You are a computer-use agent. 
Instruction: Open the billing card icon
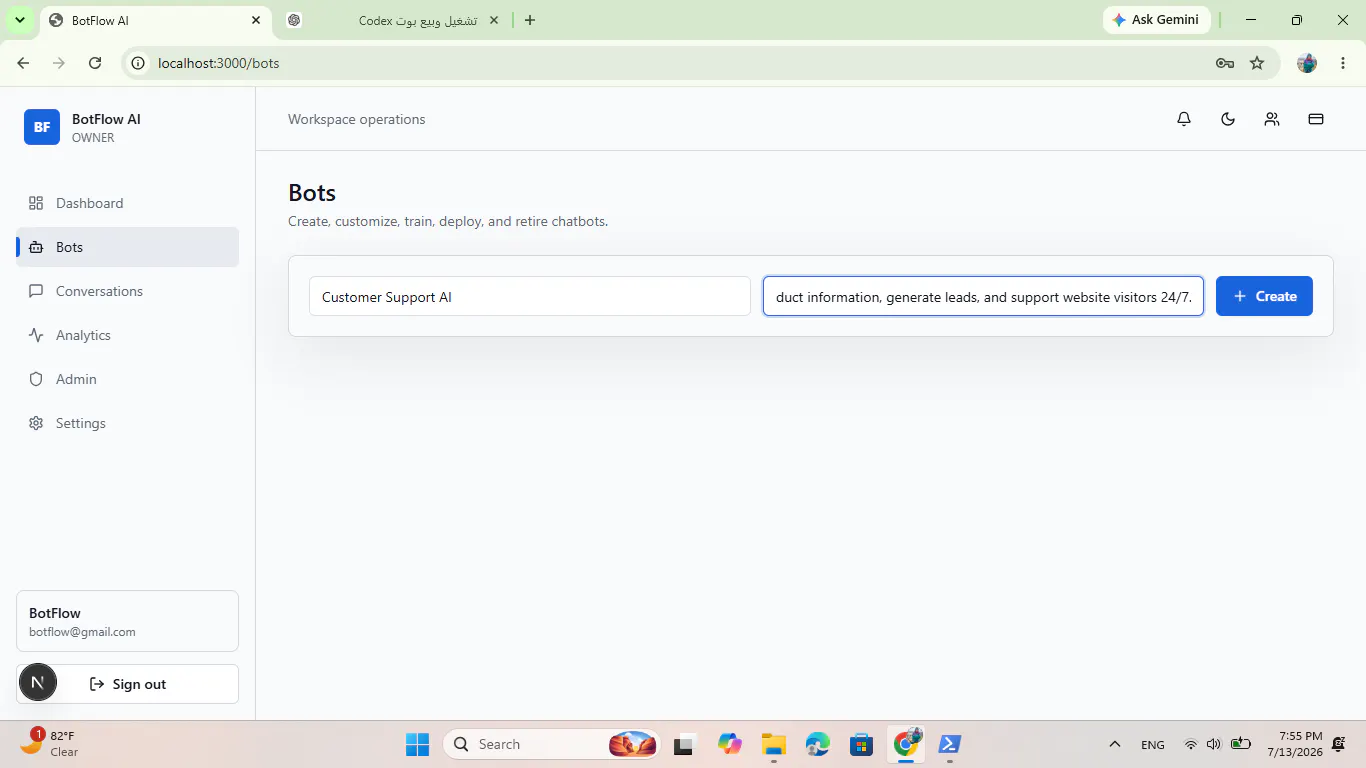pyautogui.click(x=1316, y=119)
